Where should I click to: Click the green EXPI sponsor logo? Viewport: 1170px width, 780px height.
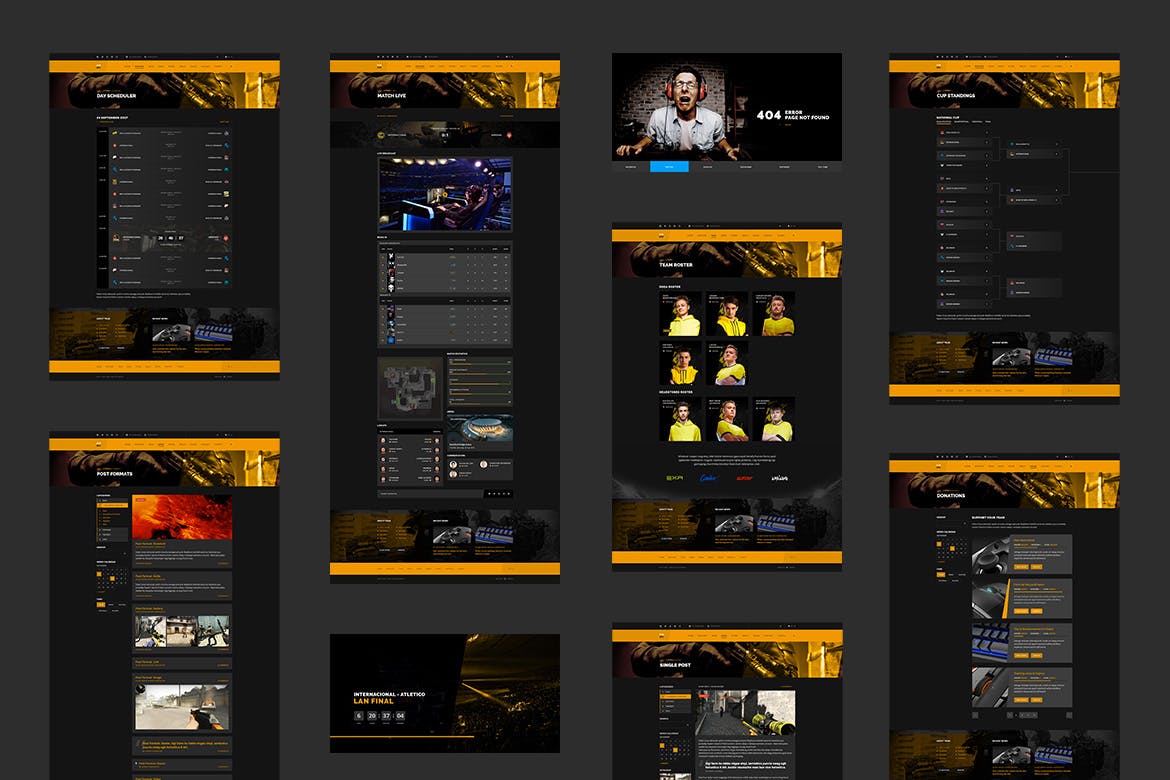point(674,478)
